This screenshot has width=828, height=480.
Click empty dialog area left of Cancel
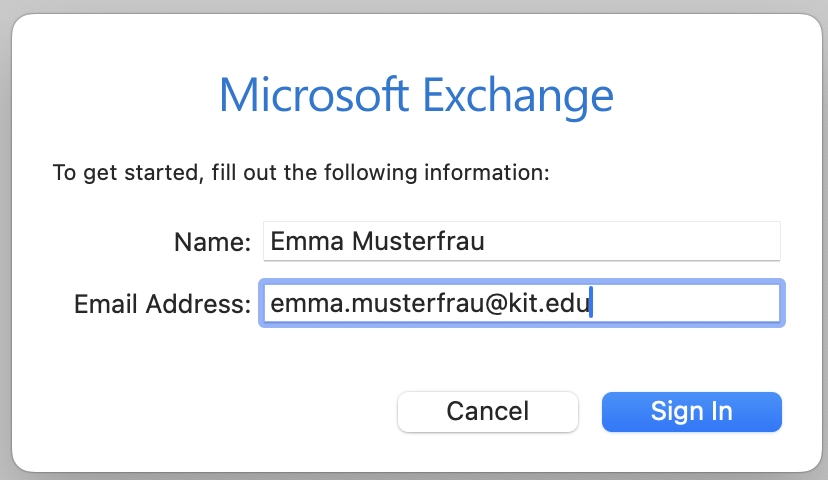coord(200,411)
